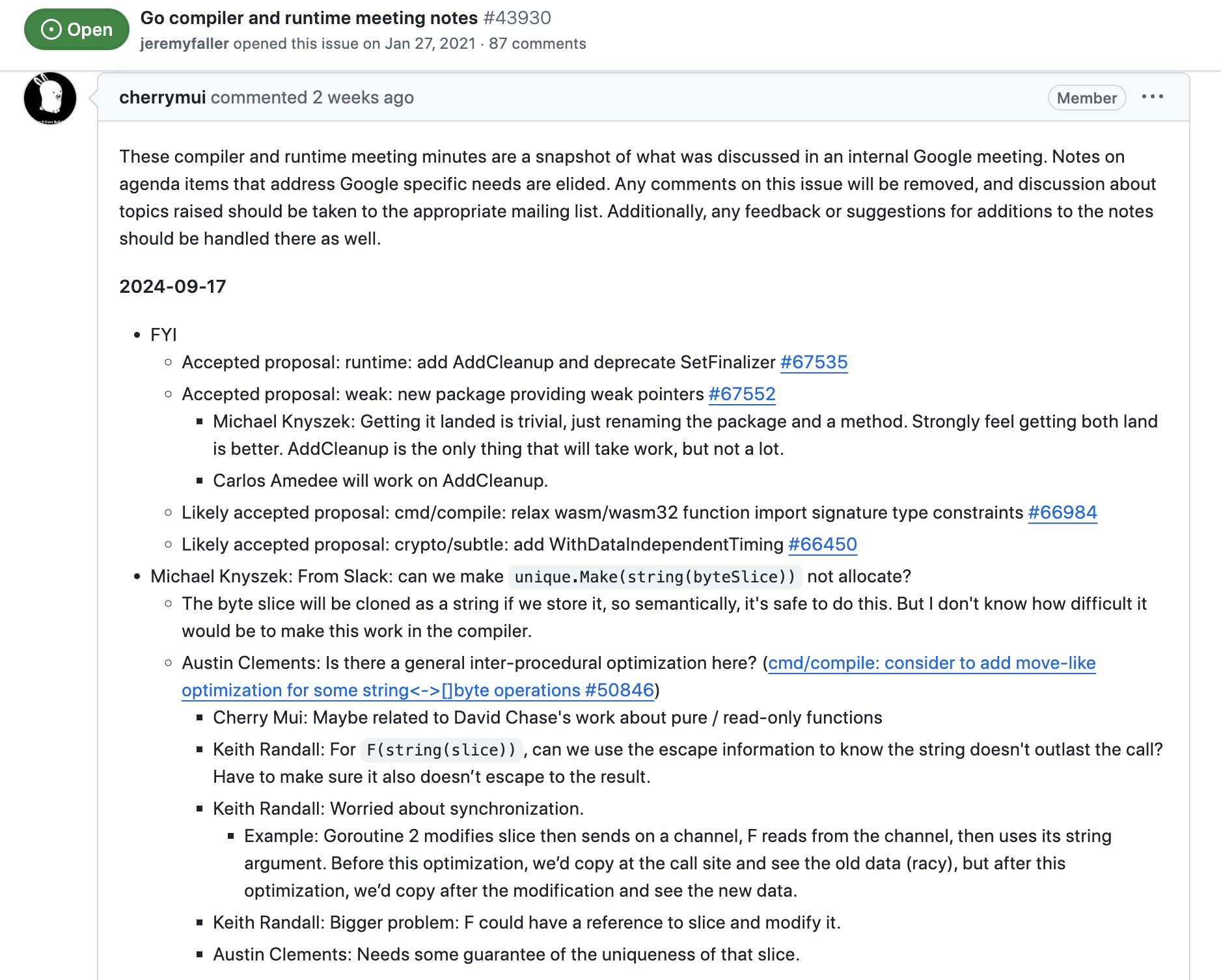Click the unique.Make(string(byteSlice)) code snippet
This screenshot has width=1221, height=980.
(655, 577)
